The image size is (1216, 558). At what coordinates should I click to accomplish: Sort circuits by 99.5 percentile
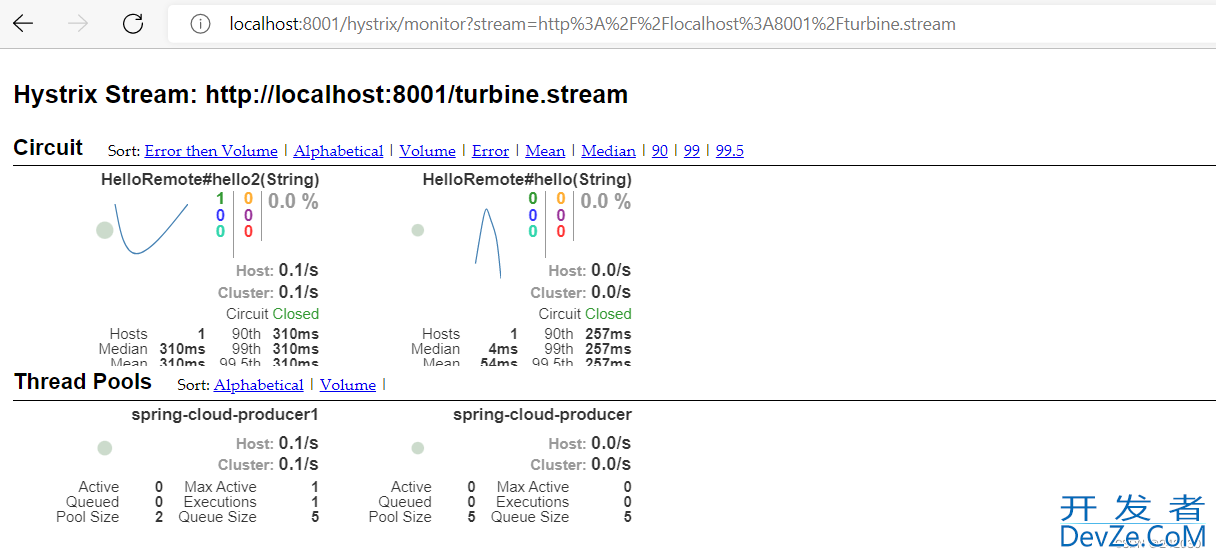(x=730, y=151)
